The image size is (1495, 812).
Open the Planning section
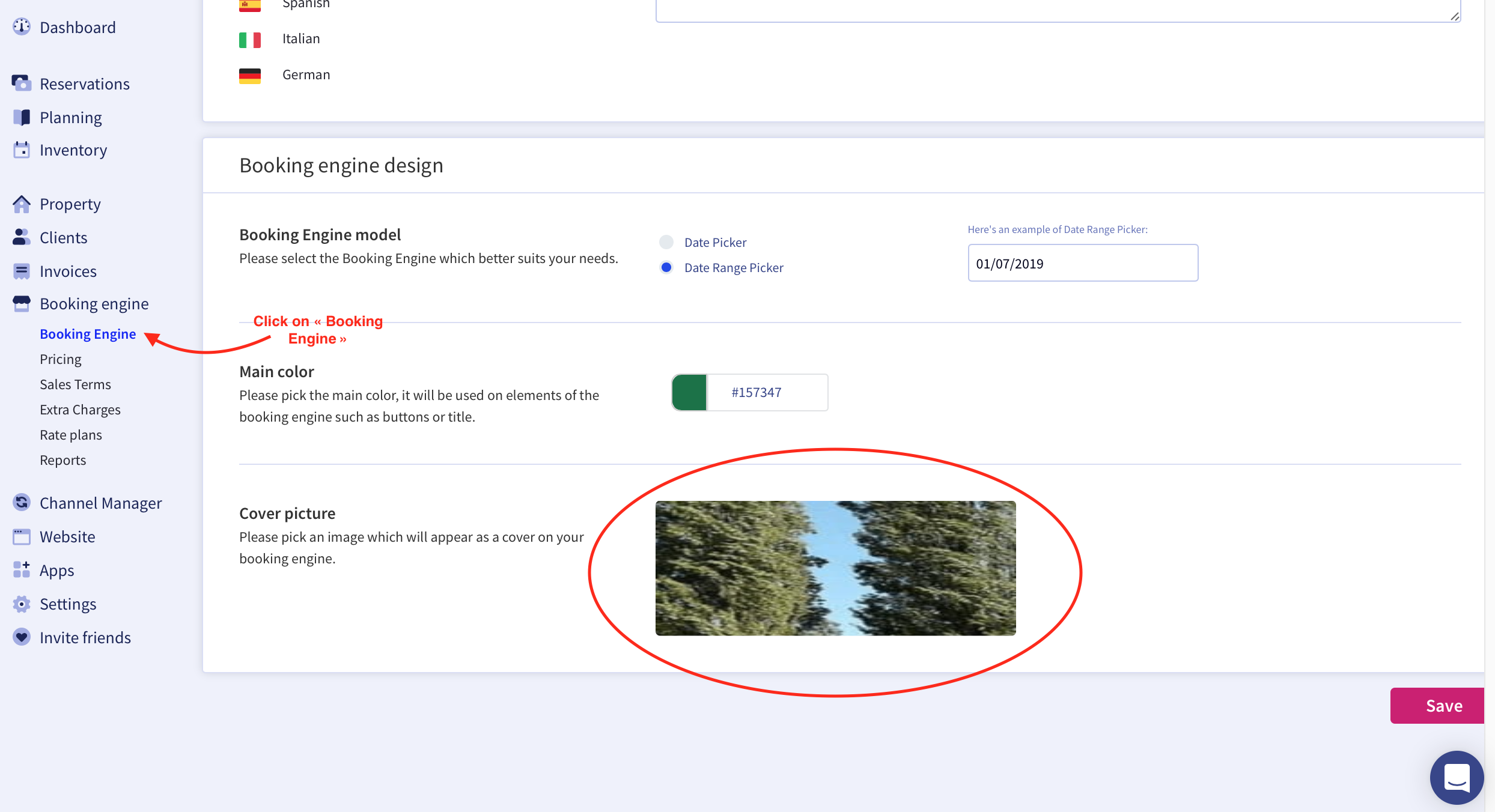pyautogui.click(x=71, y=118)
